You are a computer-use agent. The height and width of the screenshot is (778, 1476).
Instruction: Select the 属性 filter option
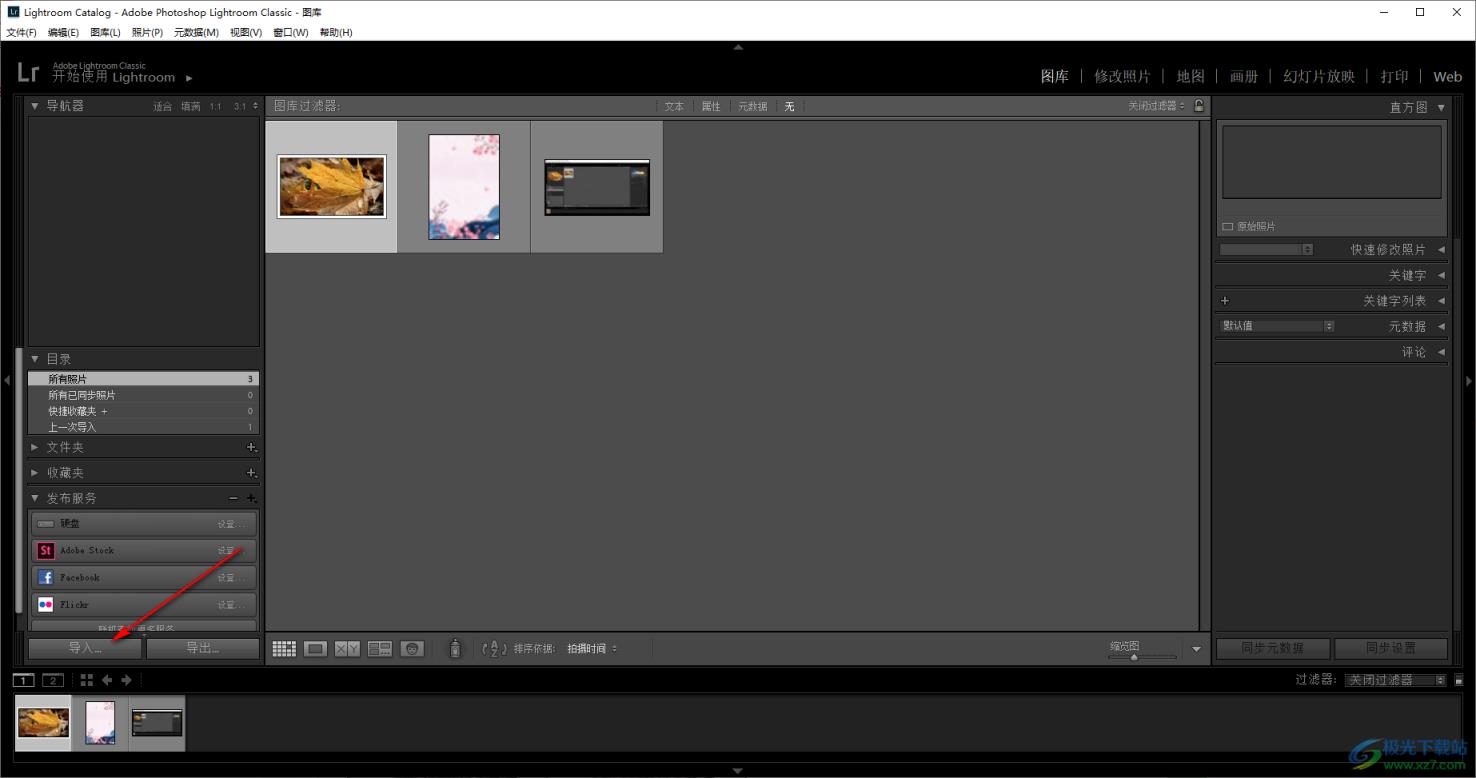click(x=711, y=106)
